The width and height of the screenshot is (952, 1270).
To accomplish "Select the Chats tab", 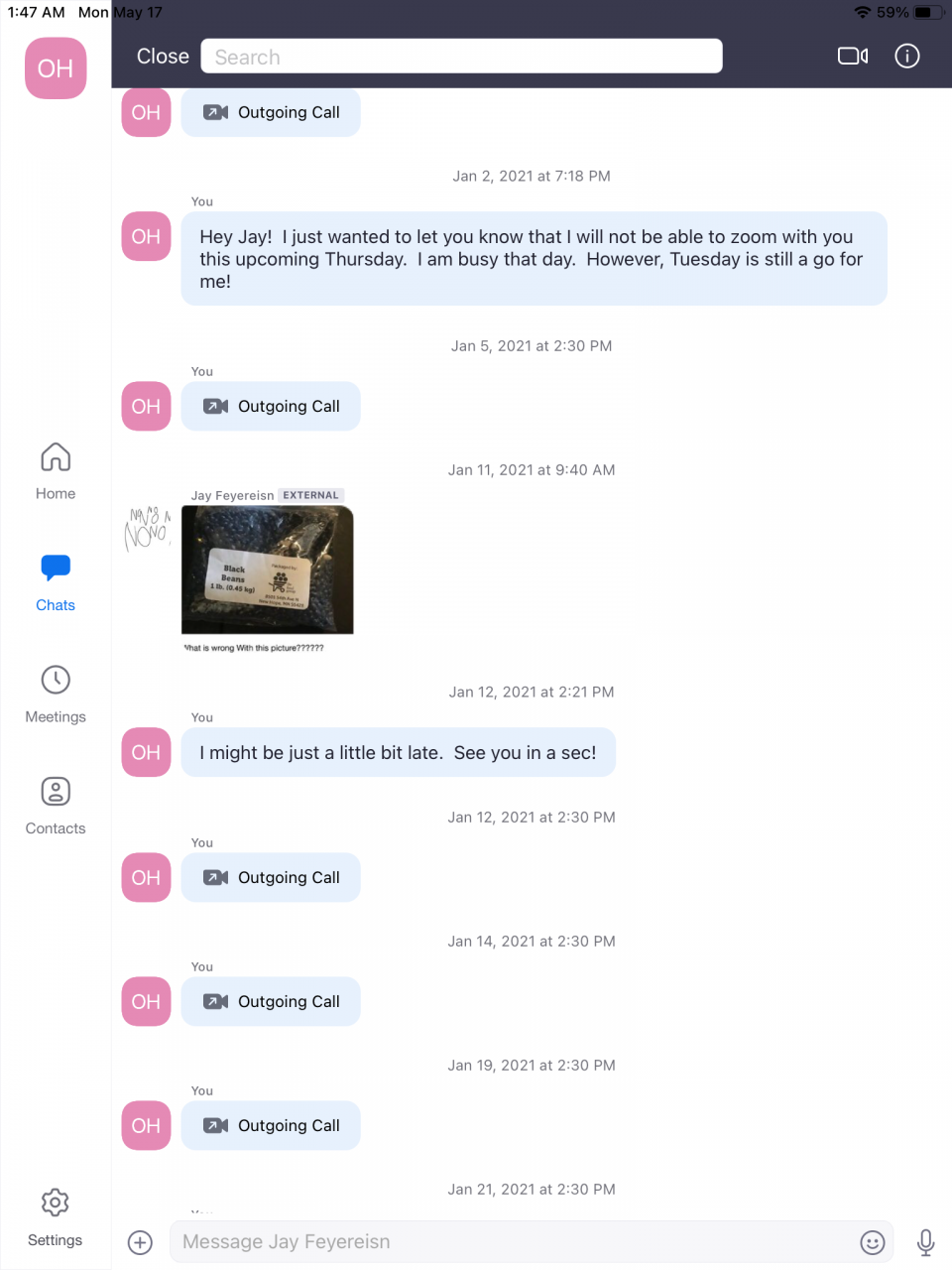I will point(56,582).
